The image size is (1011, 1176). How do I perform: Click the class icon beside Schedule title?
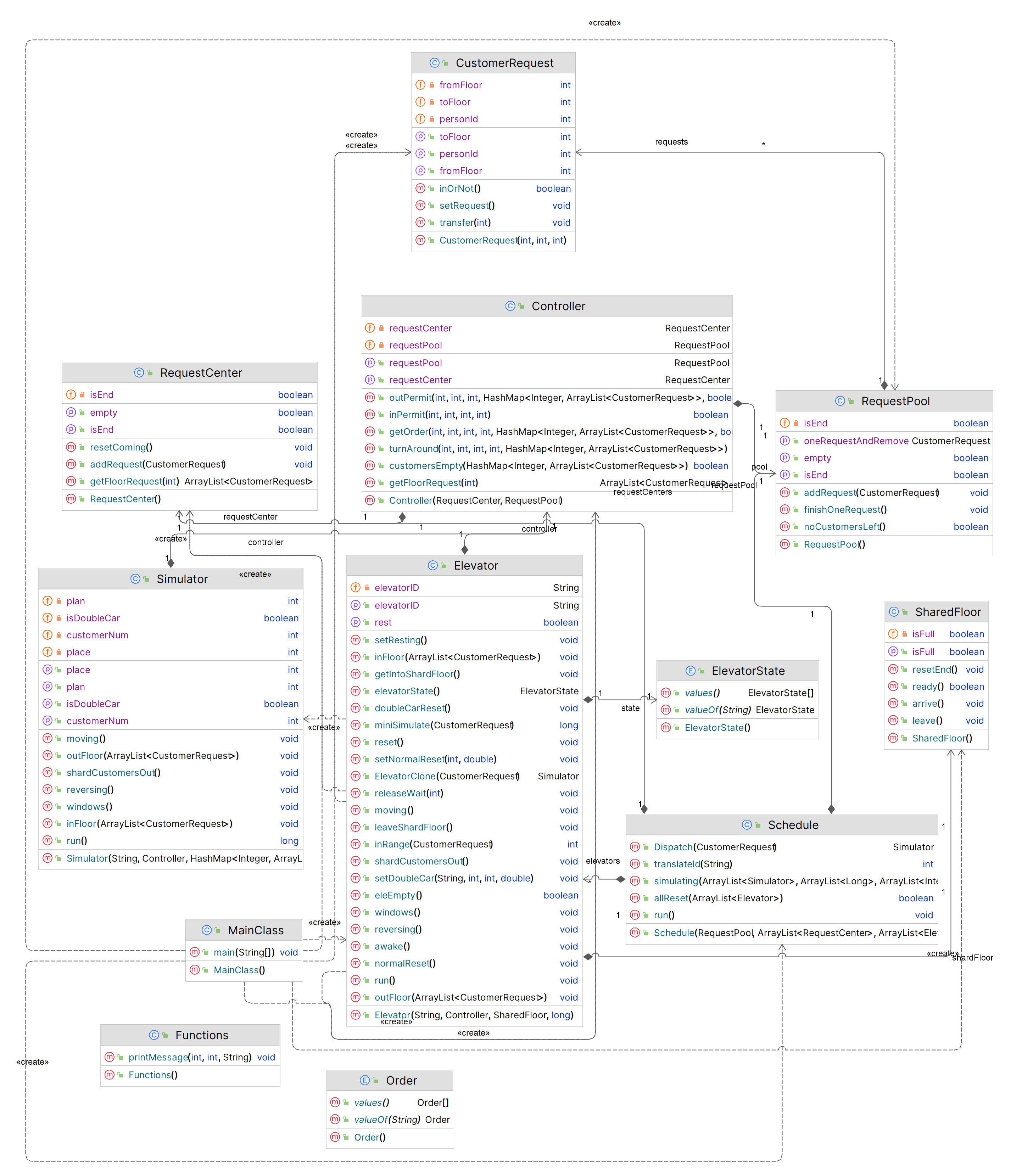click(747, 825)
